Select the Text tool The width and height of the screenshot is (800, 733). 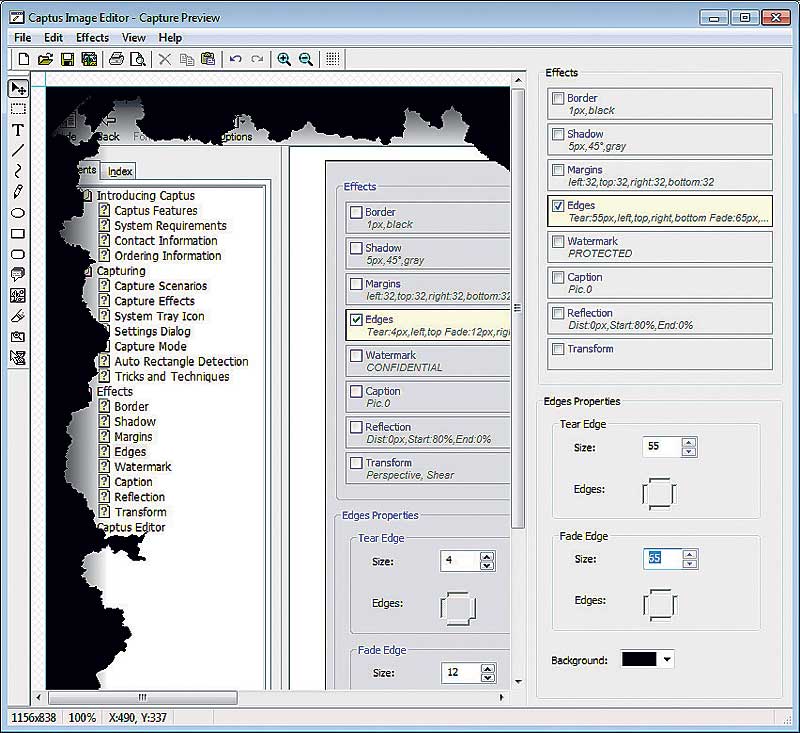coord(18,130)
